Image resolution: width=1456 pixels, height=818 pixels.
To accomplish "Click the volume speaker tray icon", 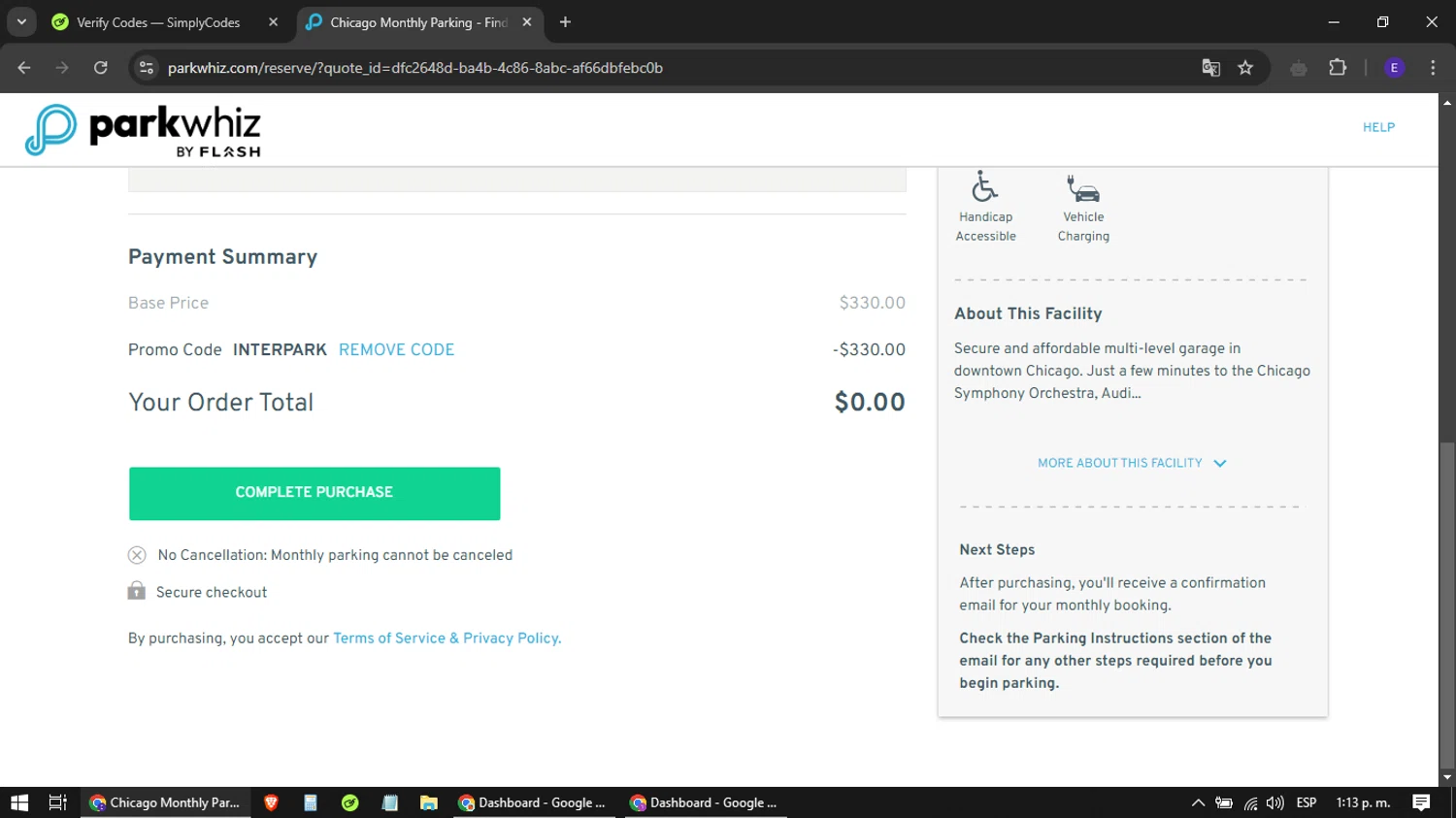I will click(1275, 802).
